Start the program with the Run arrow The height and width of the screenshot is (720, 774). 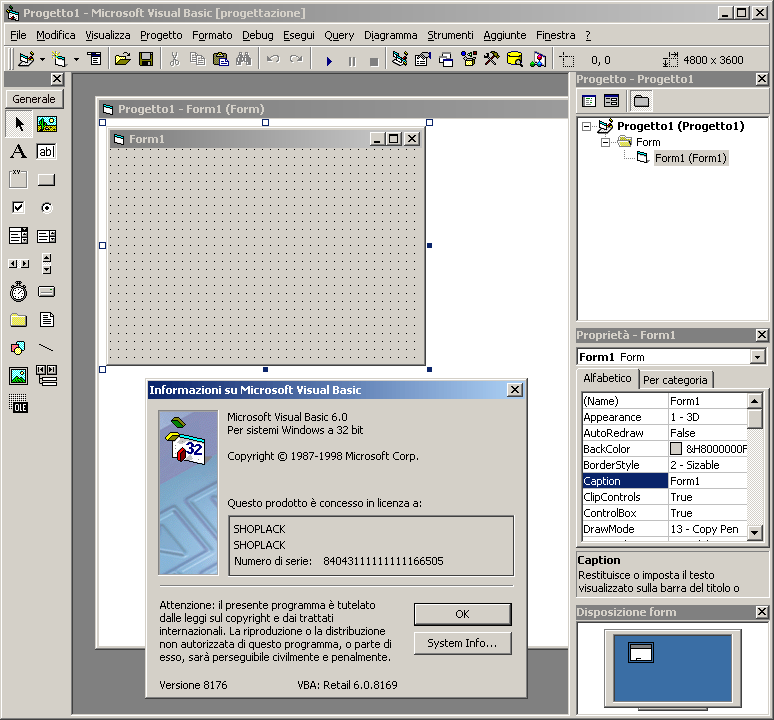click(x=329, y=61)
